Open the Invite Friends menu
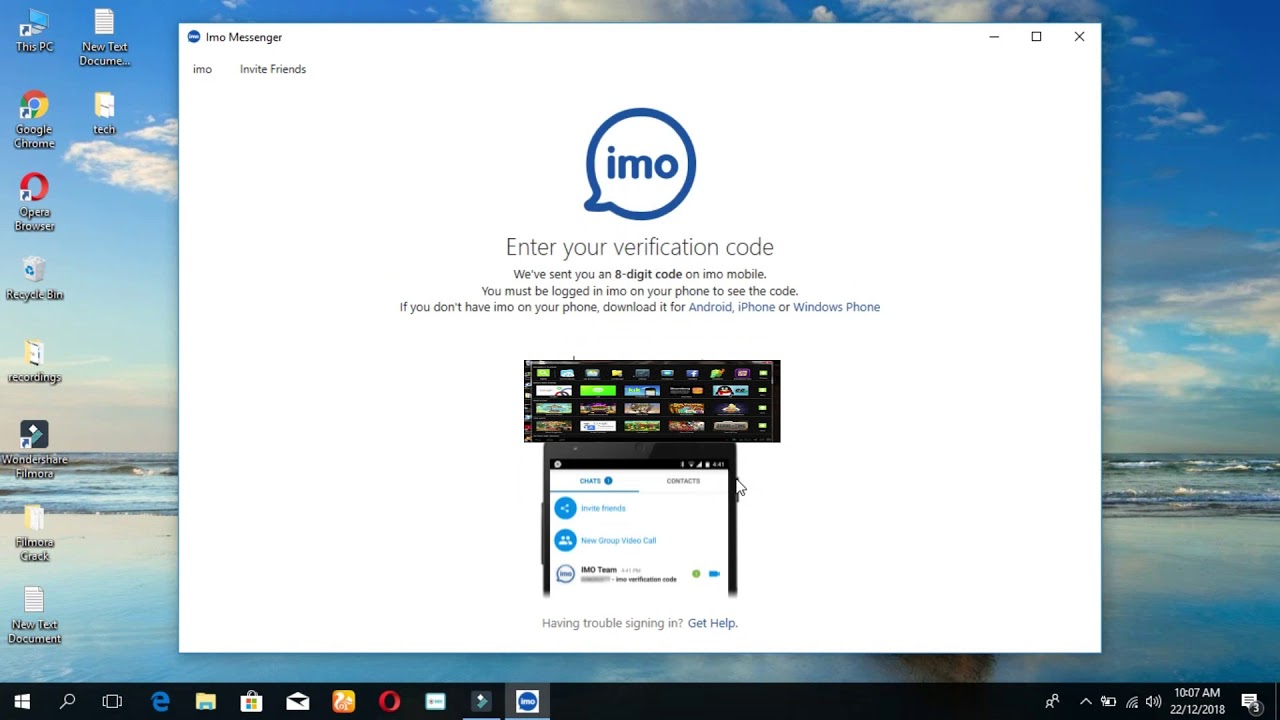Screen dimensions: 1280x720 273,69
